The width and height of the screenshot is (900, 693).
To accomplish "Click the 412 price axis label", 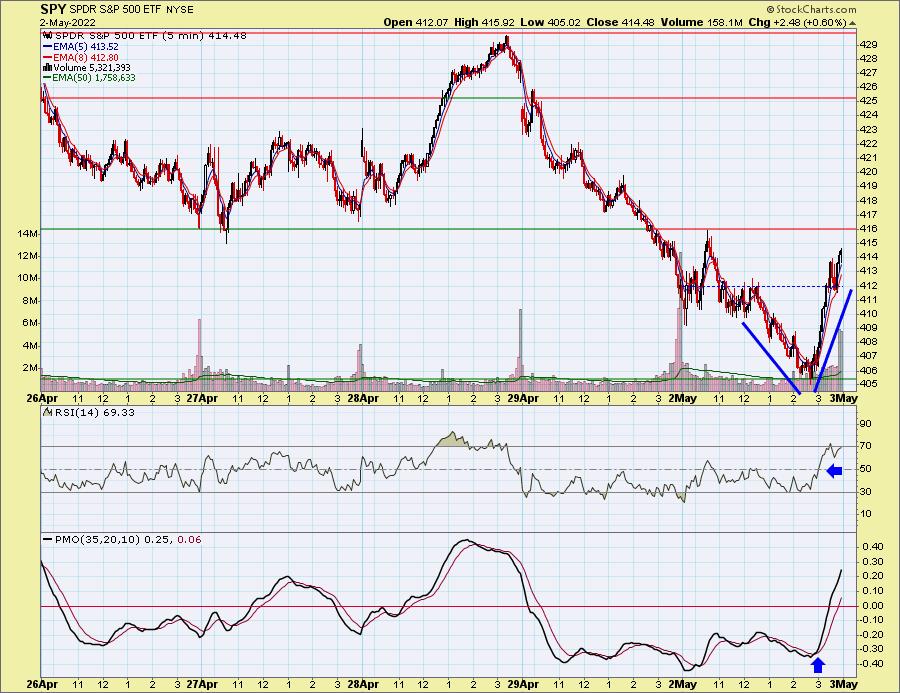I will pos(868,285).
